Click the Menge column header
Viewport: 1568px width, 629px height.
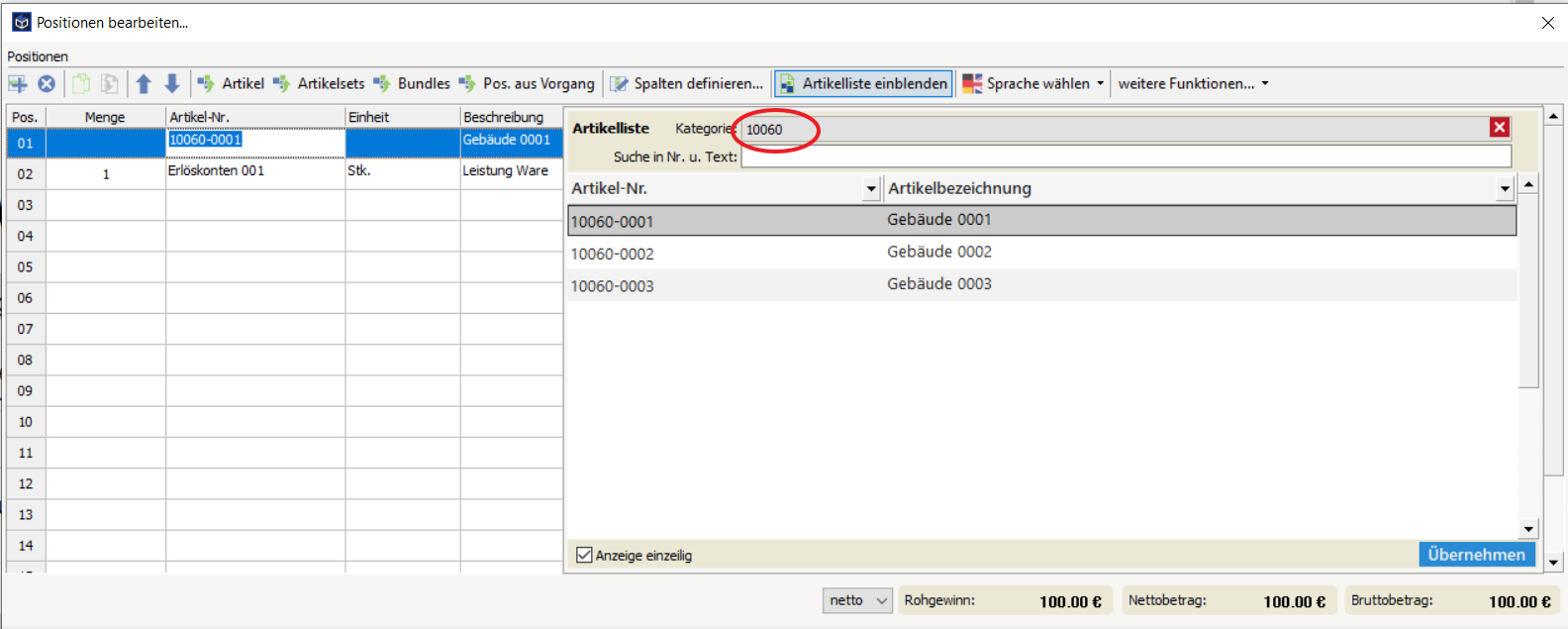(x=105, y=117)
